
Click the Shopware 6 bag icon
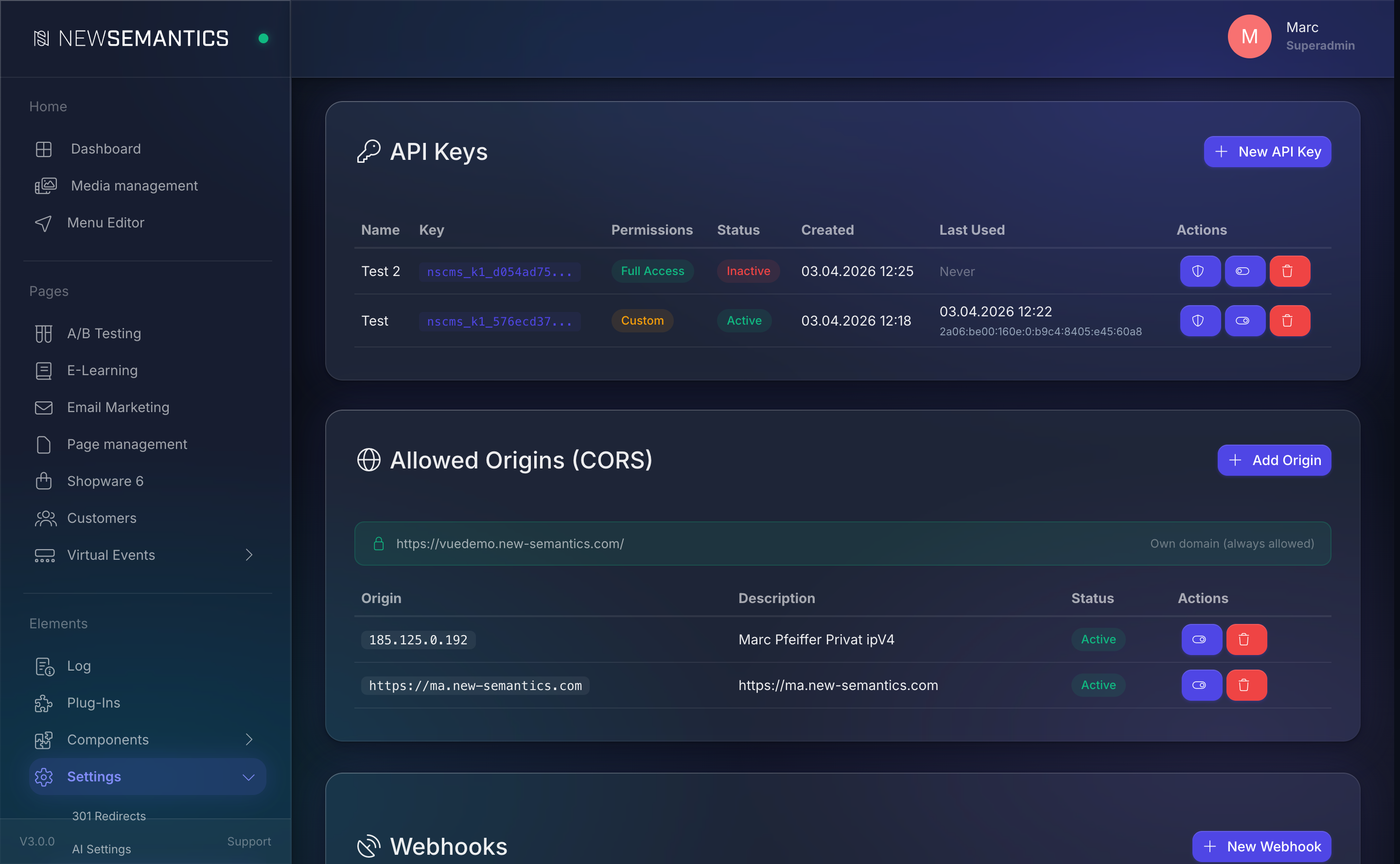[x=43, y=481]
